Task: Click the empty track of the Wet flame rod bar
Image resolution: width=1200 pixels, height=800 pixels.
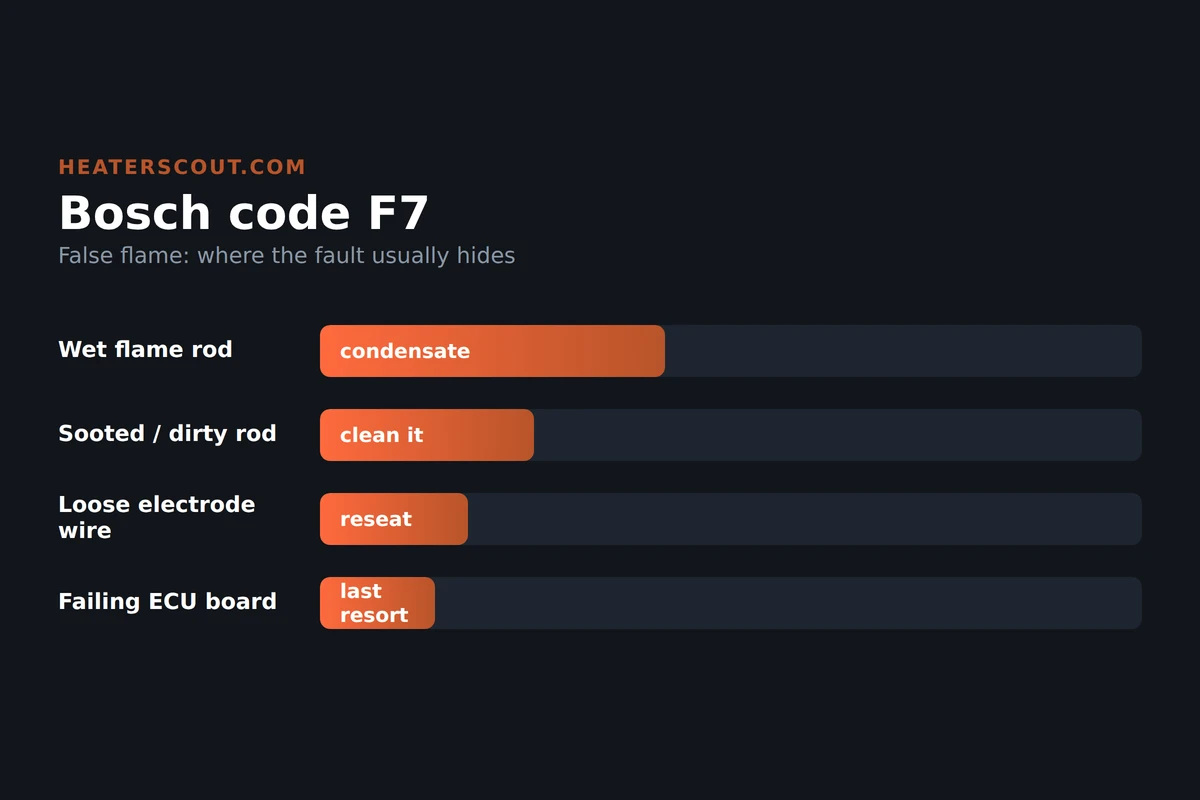Action: click(x=903, y=351)
